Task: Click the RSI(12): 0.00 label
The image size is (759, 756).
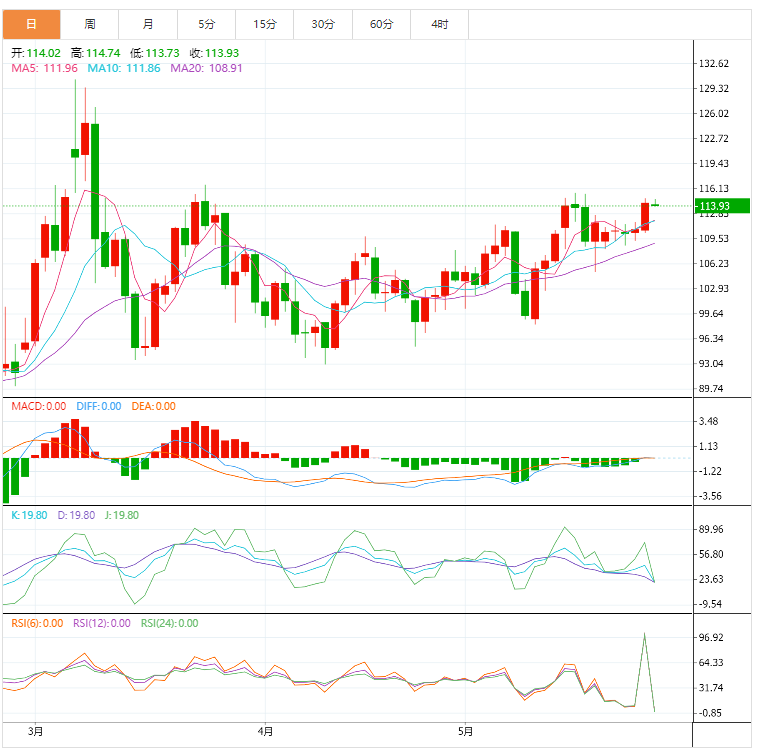Action: coord(102,623)
